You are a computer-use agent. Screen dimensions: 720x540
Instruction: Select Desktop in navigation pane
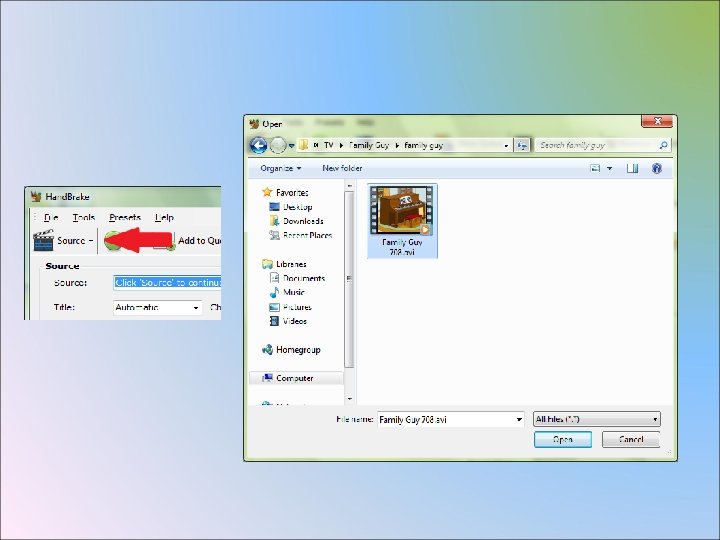291,207
